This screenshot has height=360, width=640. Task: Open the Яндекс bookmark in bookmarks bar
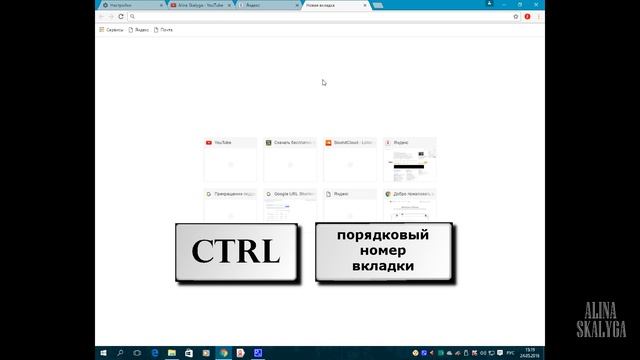[139, 30]
